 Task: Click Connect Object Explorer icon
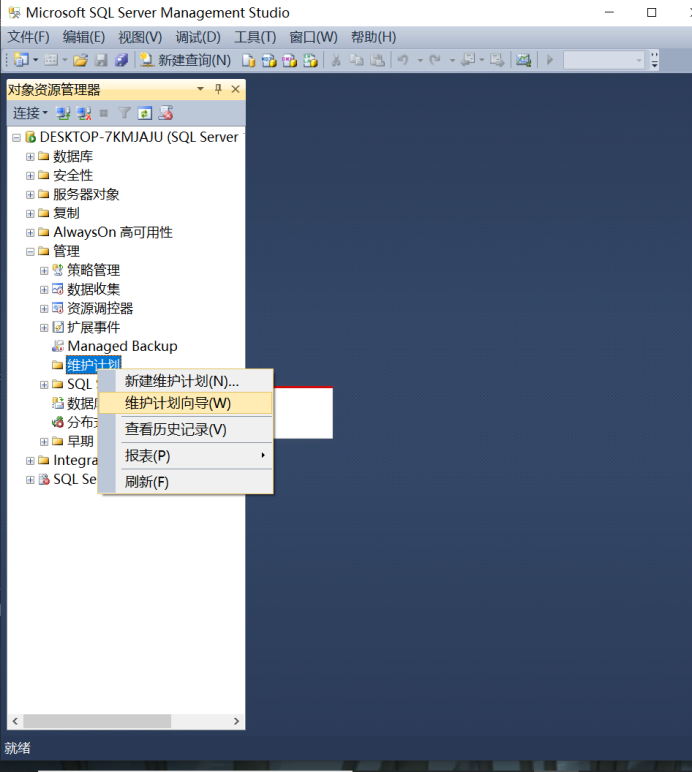(x=63, y=114)
